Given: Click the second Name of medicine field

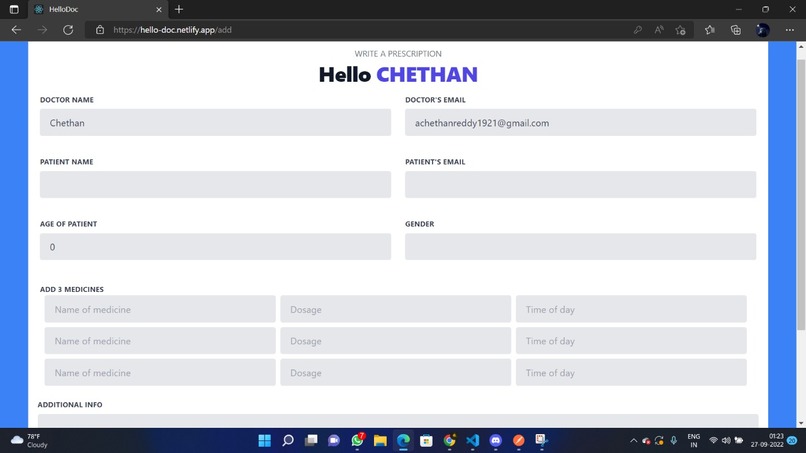Looking at the screenshot, I should 160,340.
